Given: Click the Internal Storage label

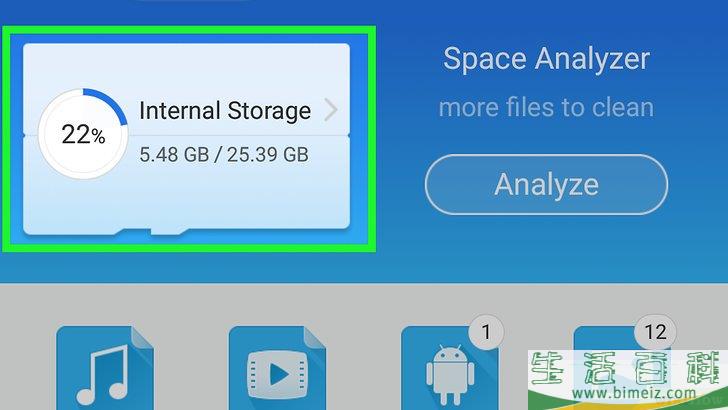Looking at the screenshot, I should tap(225, 111).
